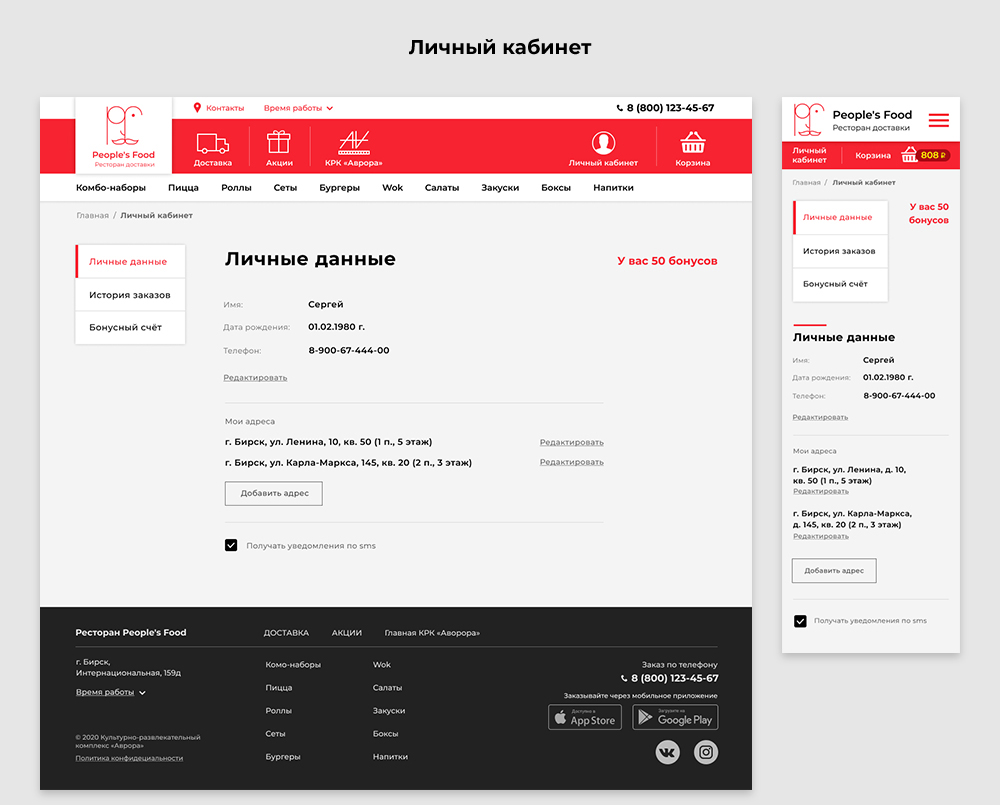Click the footer Главная КРК «Аврора» link
Image resolution: width=1000 pixels, height=805 pixels.
click(x=432, y=633)
